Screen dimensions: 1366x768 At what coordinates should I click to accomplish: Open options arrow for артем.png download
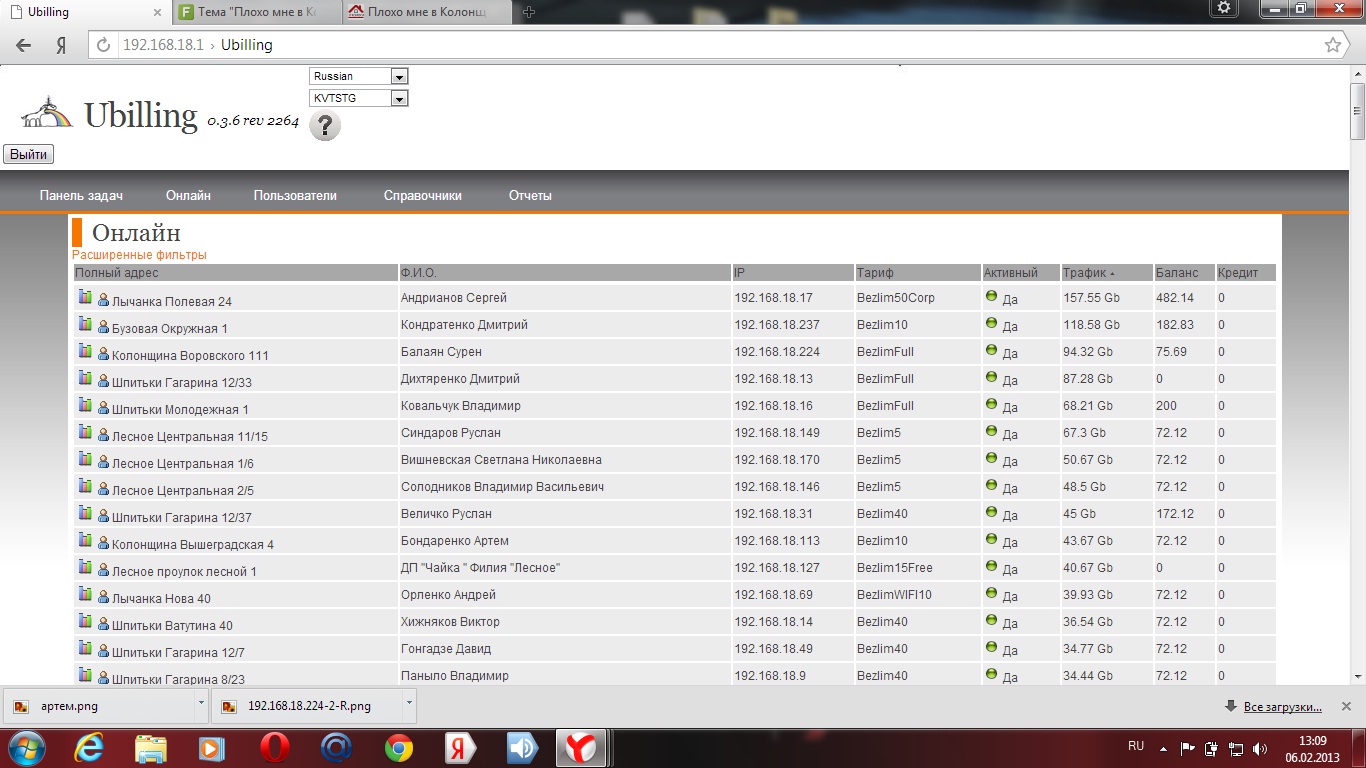tap(201, 705)
